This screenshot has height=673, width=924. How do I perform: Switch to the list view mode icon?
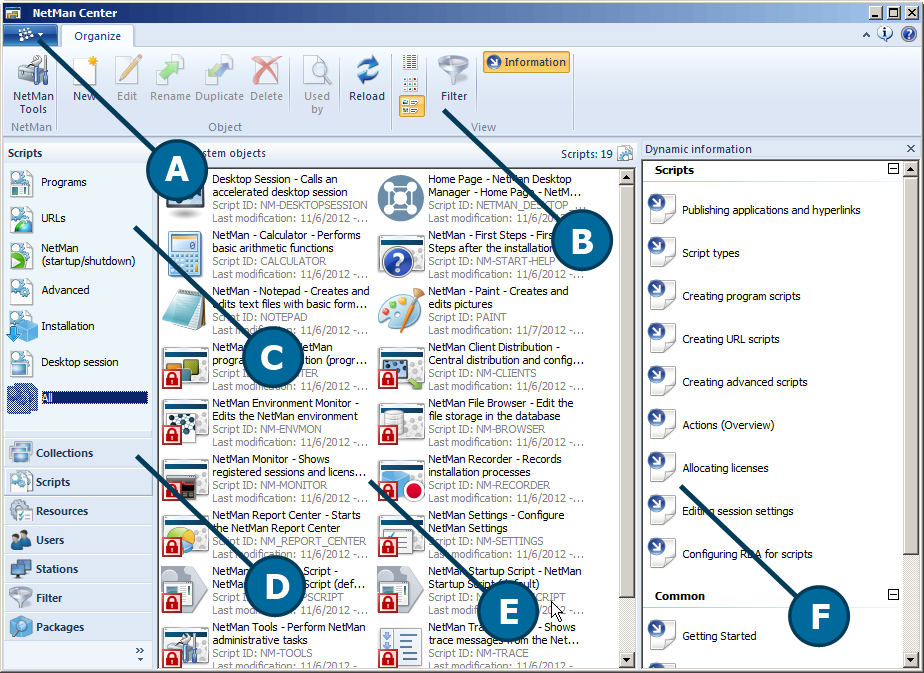click(411, 62)
